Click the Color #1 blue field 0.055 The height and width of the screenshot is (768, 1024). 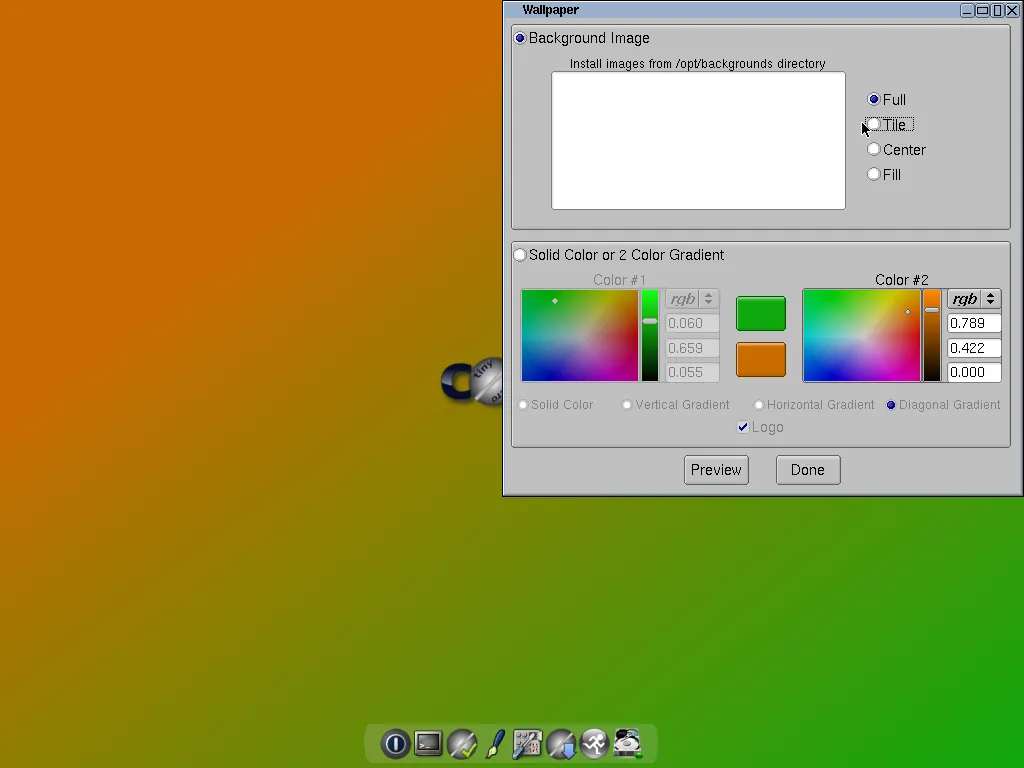692,372
